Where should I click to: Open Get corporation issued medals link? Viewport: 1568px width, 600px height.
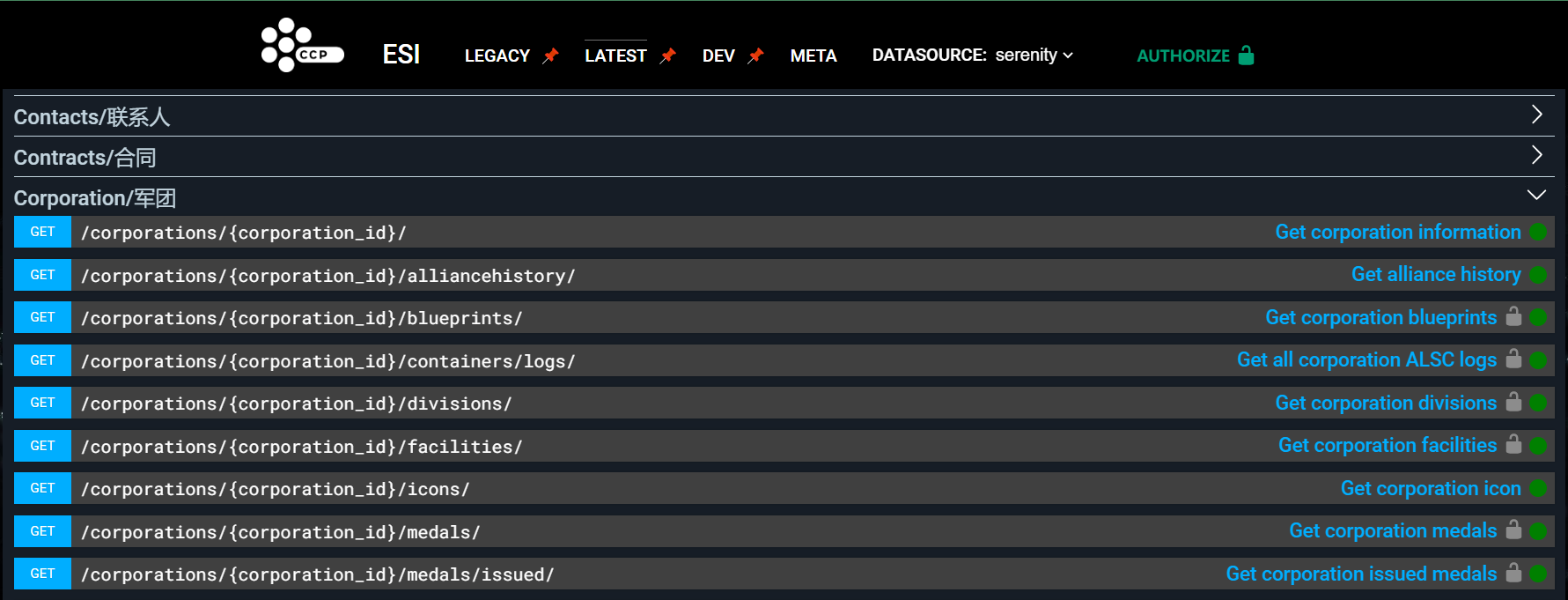(1361, 574)
